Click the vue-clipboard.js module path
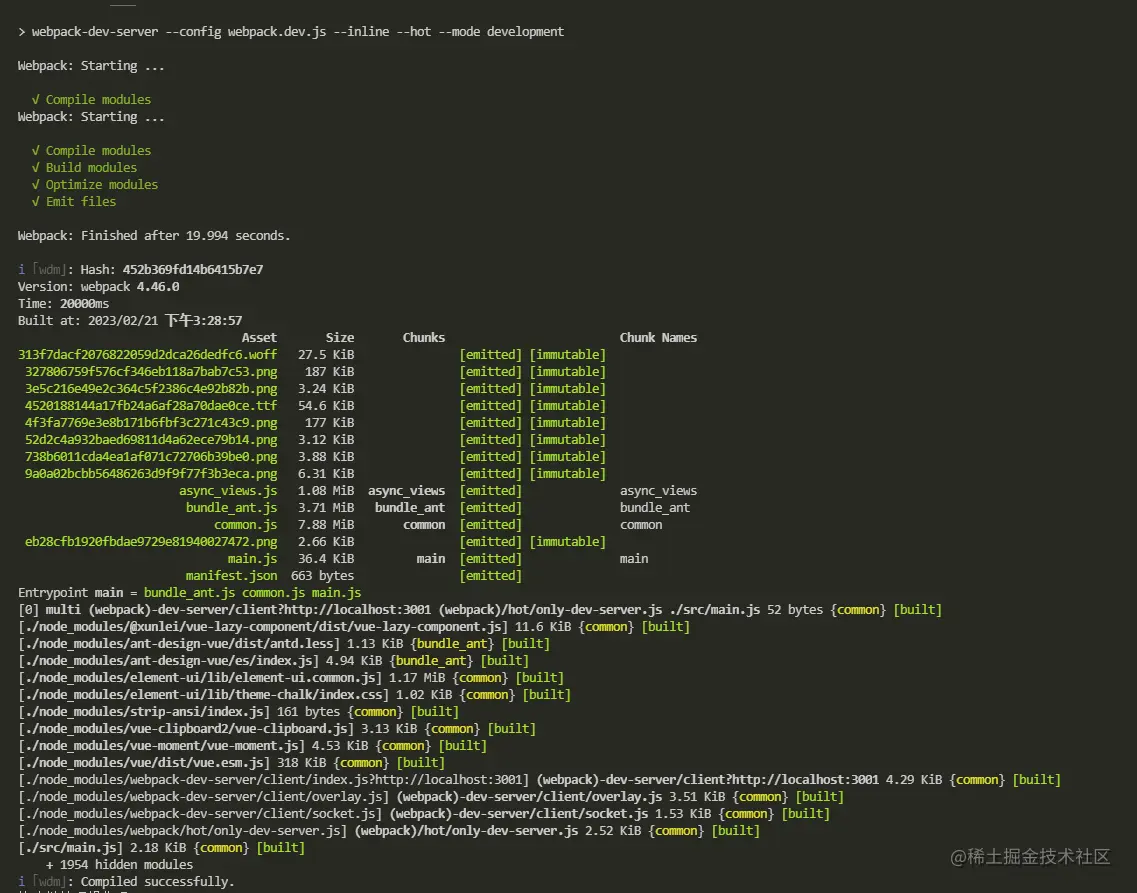 [186, 729]
